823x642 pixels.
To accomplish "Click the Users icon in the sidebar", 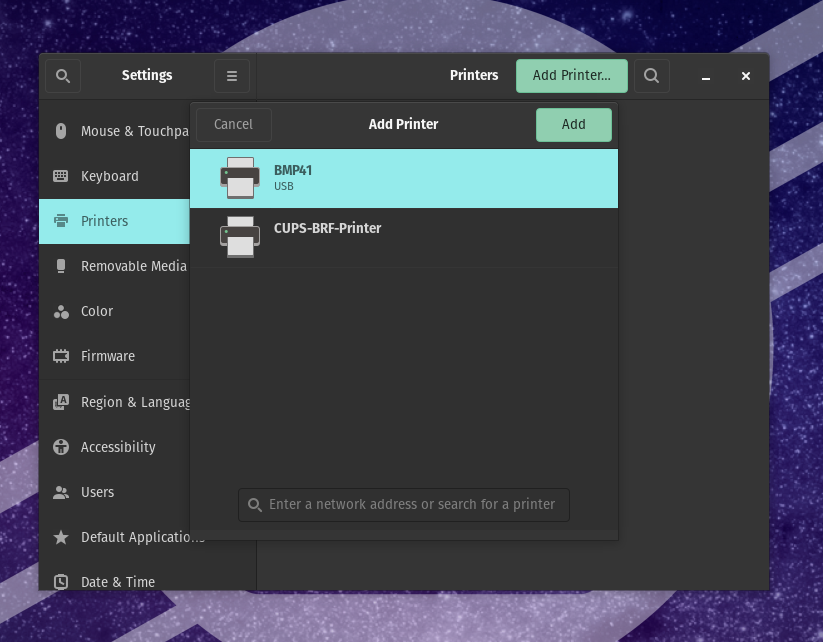I will click(x=61, y=492).
